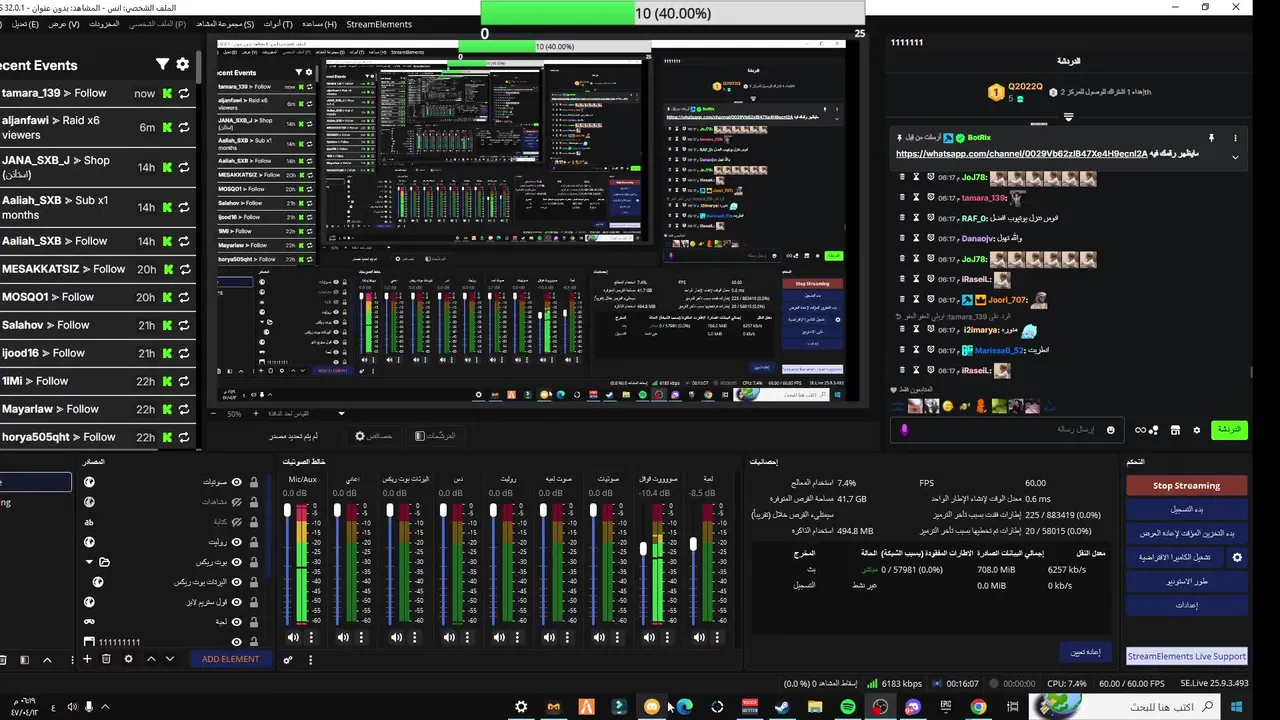Viewport: 1280px width, 720px height.
Task: Toggle lock on لعبة source
Action: click(253, 622)
